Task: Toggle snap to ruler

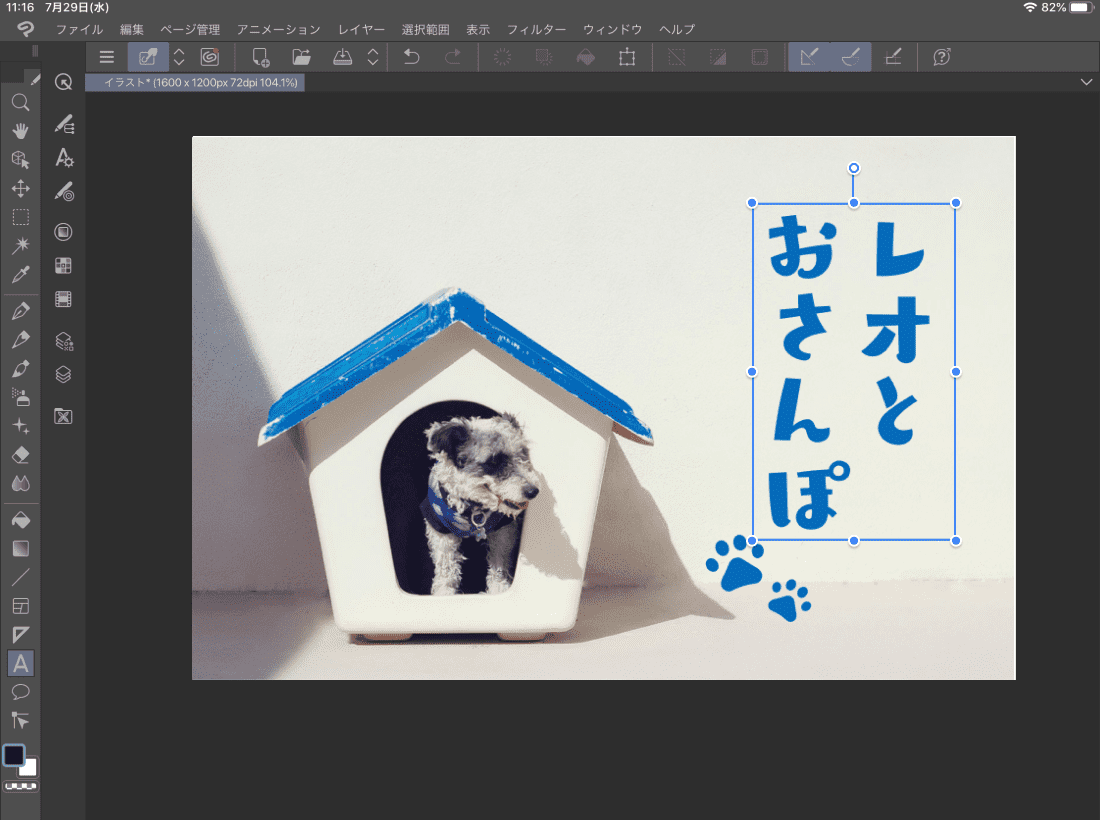Action: 809,57
